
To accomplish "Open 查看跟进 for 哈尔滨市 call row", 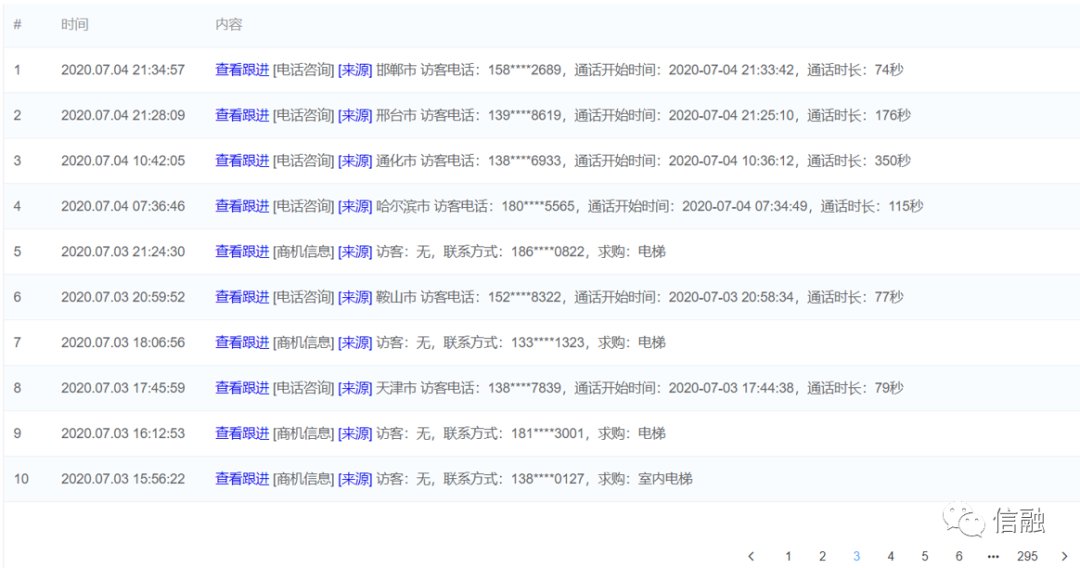I will 242,206.
